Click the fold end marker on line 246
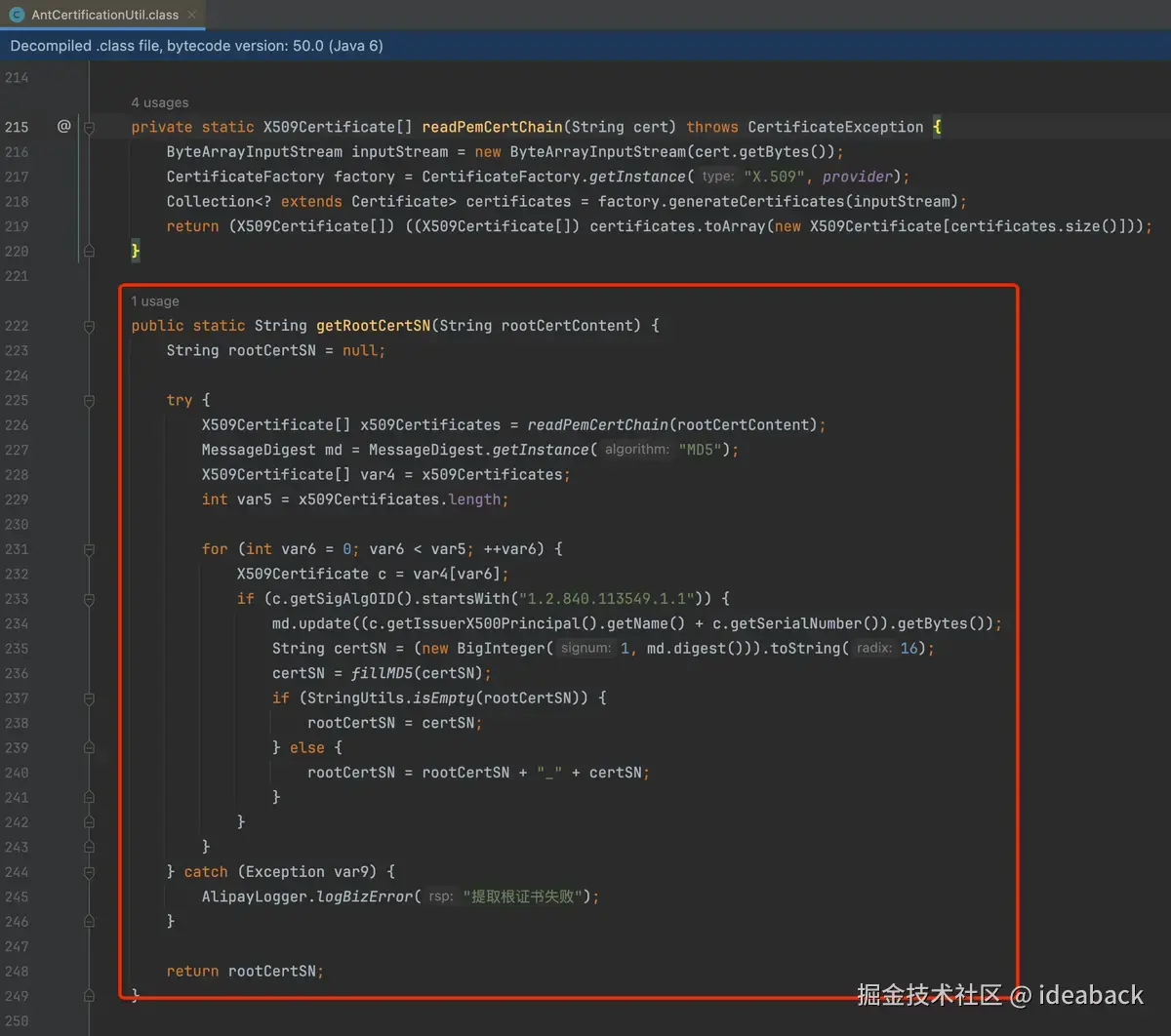 point(89,922)
